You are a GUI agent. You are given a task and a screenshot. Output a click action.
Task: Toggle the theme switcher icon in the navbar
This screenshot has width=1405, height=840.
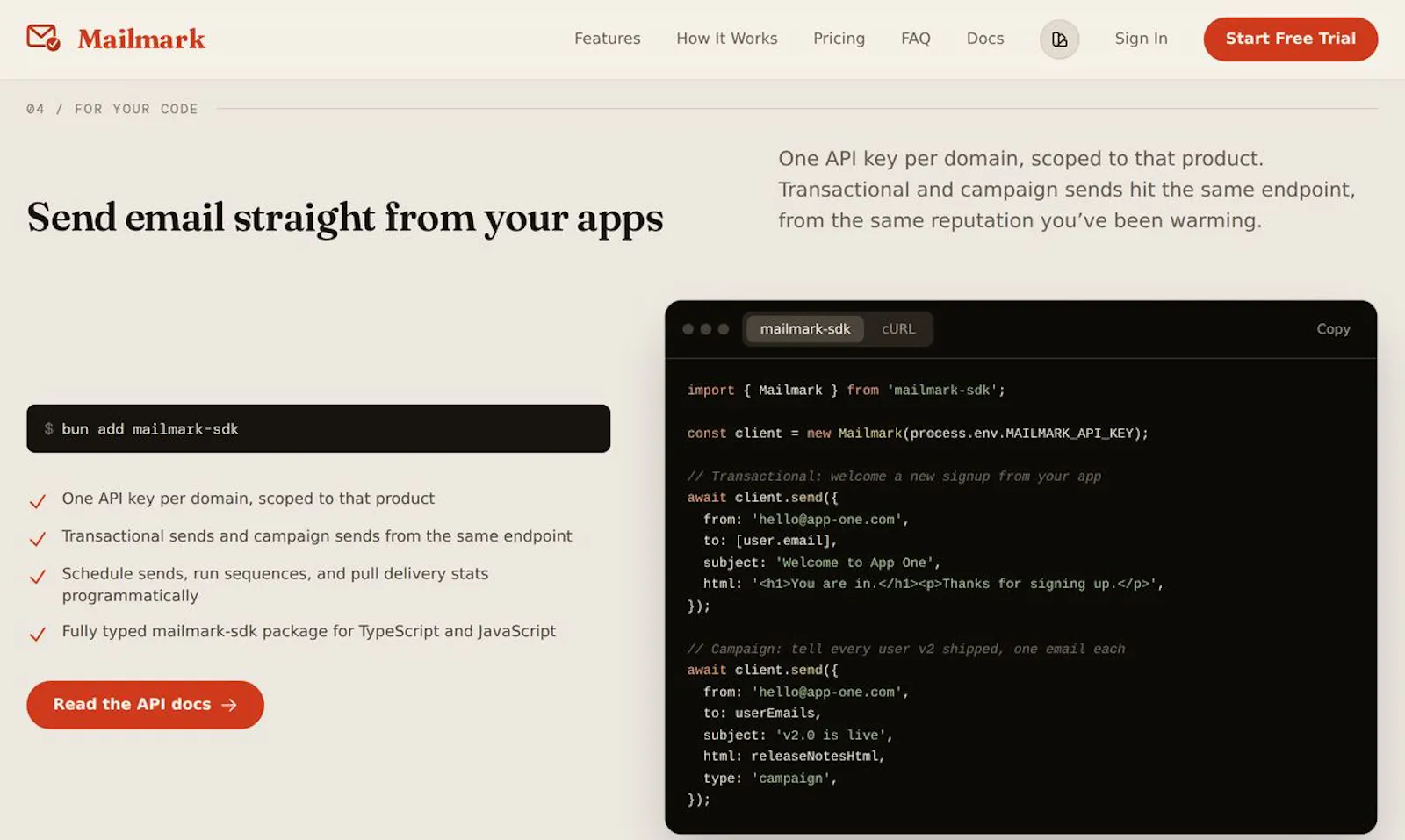tap(1059, 39)
